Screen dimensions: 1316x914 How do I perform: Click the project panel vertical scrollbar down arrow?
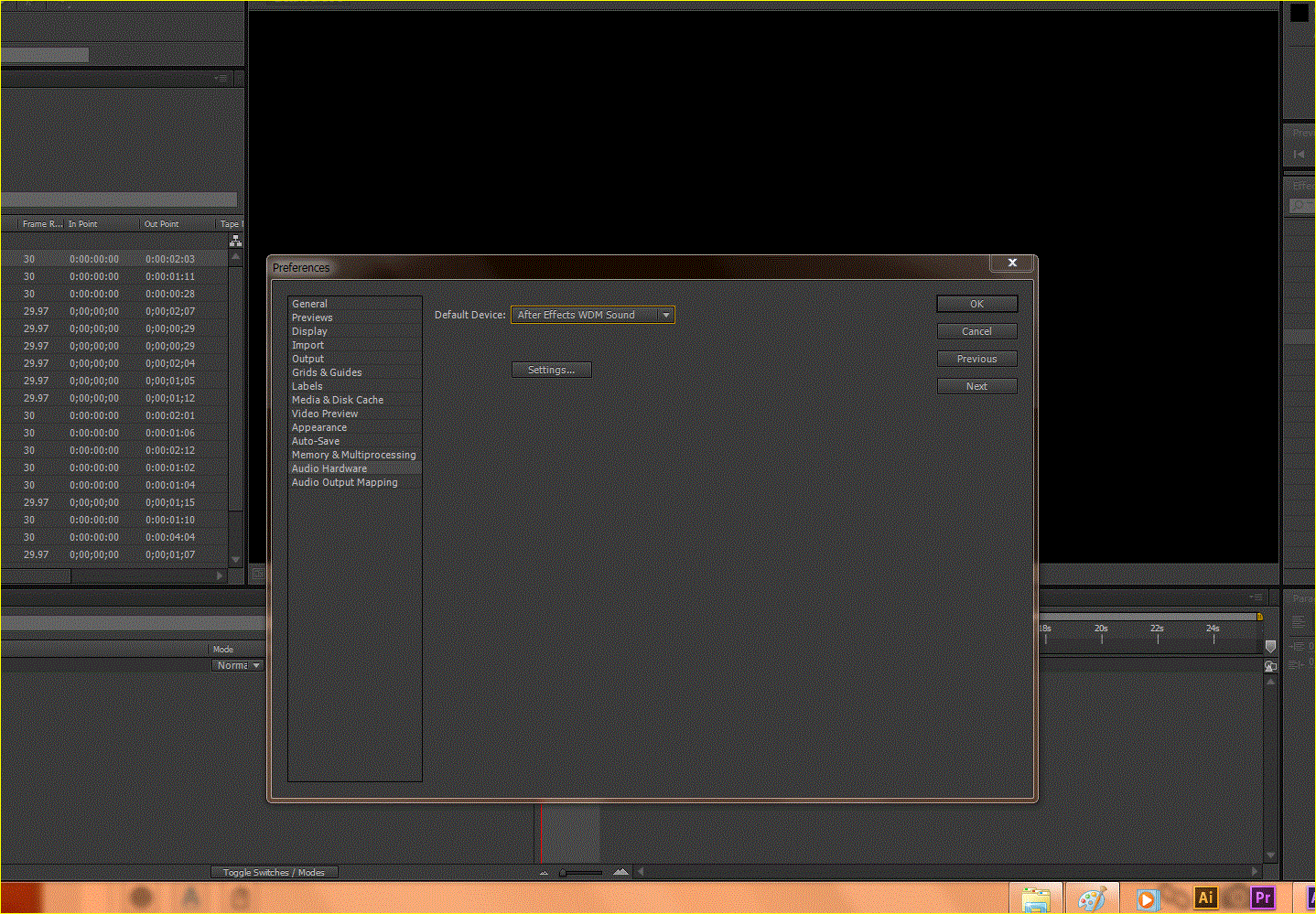coord(235,559)
